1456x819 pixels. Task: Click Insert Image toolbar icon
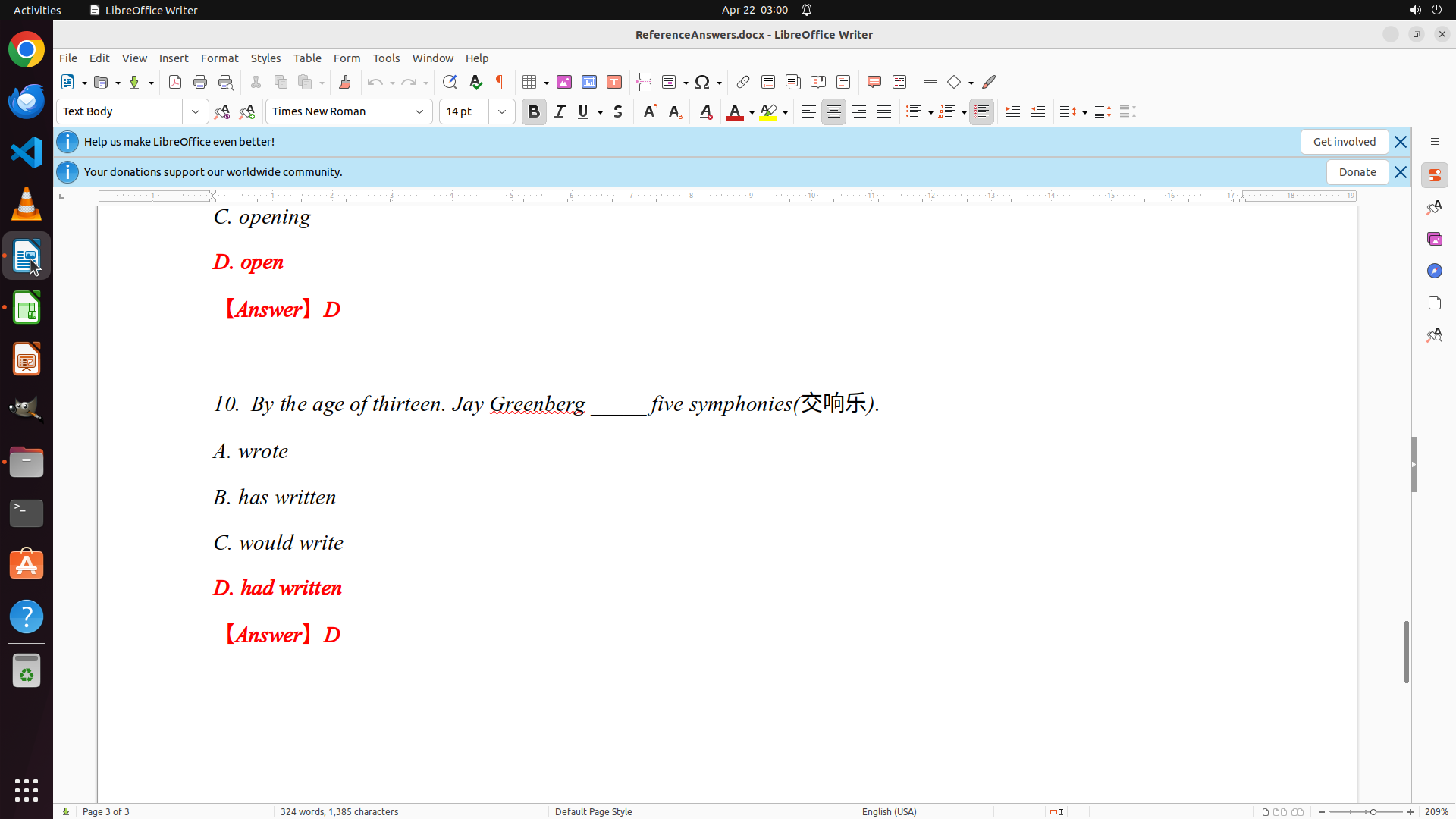pyautogui.click(x=564, y=82)
